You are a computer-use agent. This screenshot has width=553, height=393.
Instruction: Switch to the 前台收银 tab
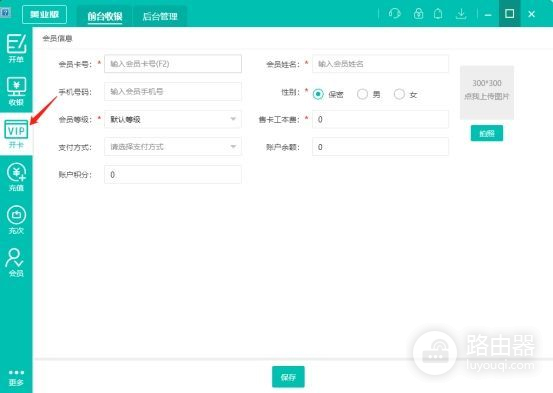(105, 16)
